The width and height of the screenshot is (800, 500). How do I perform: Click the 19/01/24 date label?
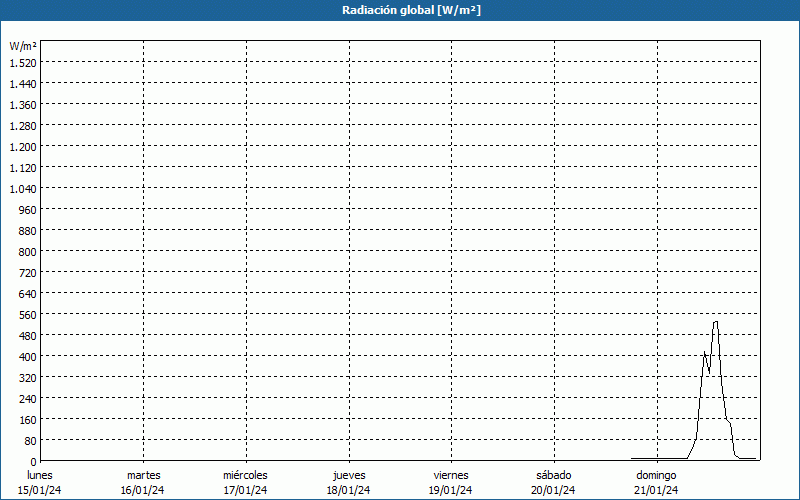[451, 490]
